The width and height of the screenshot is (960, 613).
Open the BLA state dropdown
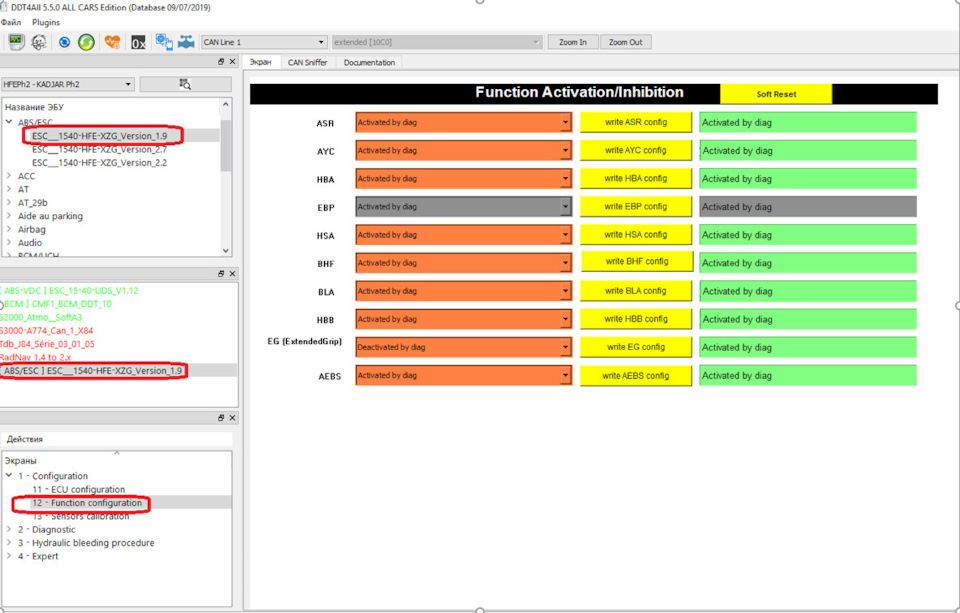coord(463,291)
